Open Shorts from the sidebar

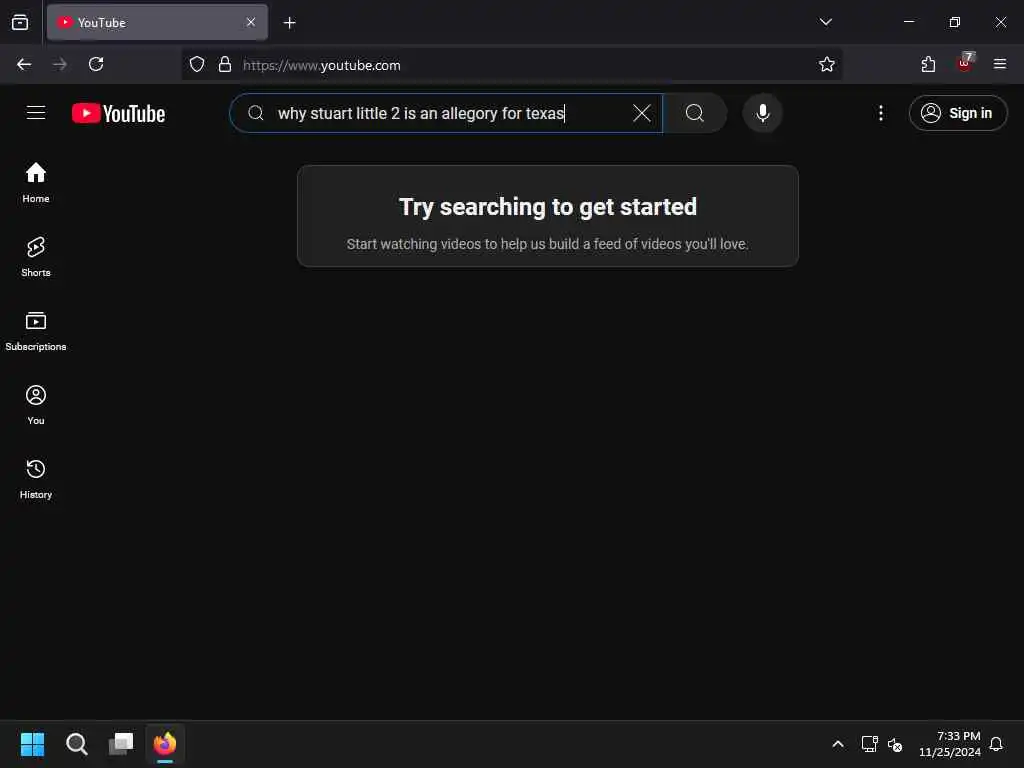(x=36, y=257)
